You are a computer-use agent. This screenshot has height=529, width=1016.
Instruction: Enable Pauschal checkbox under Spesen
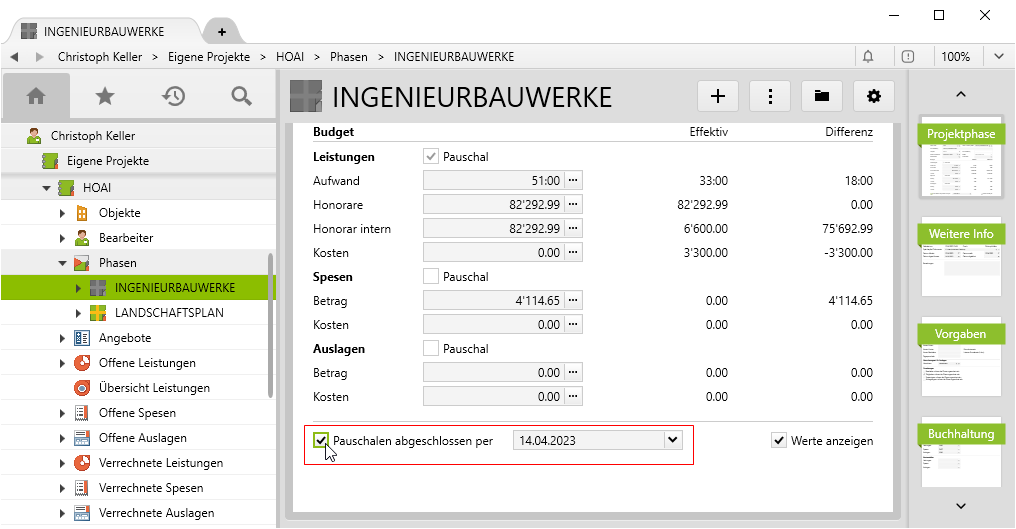point(431,276)
